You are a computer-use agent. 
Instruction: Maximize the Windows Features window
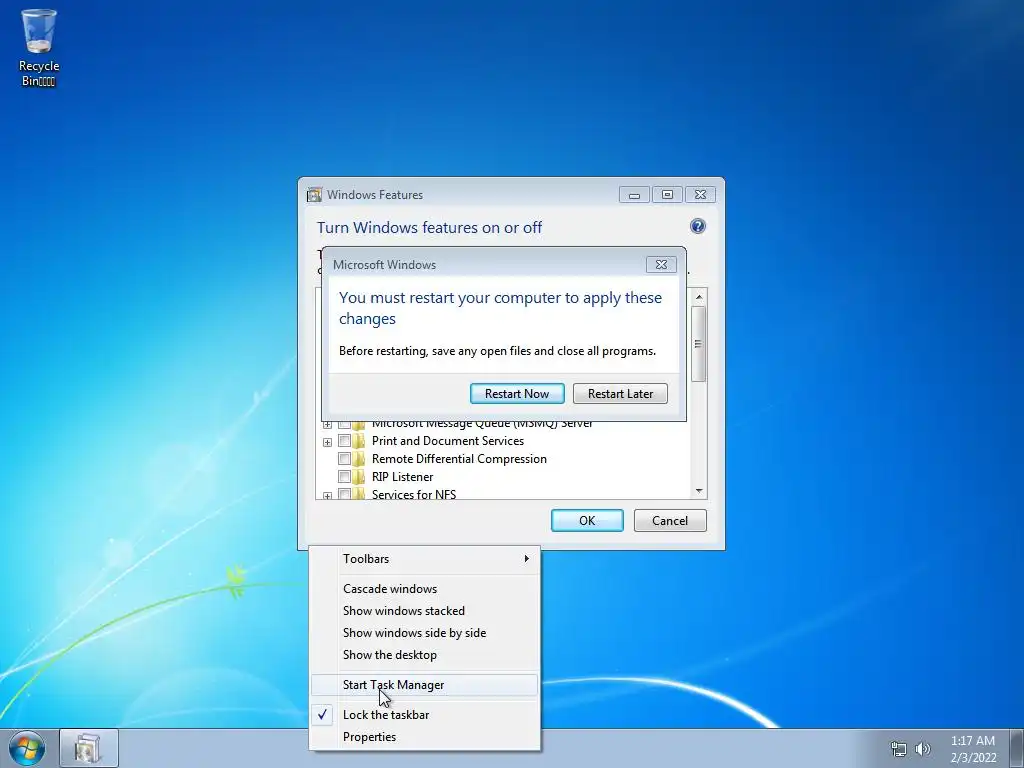tap(667, 195)
